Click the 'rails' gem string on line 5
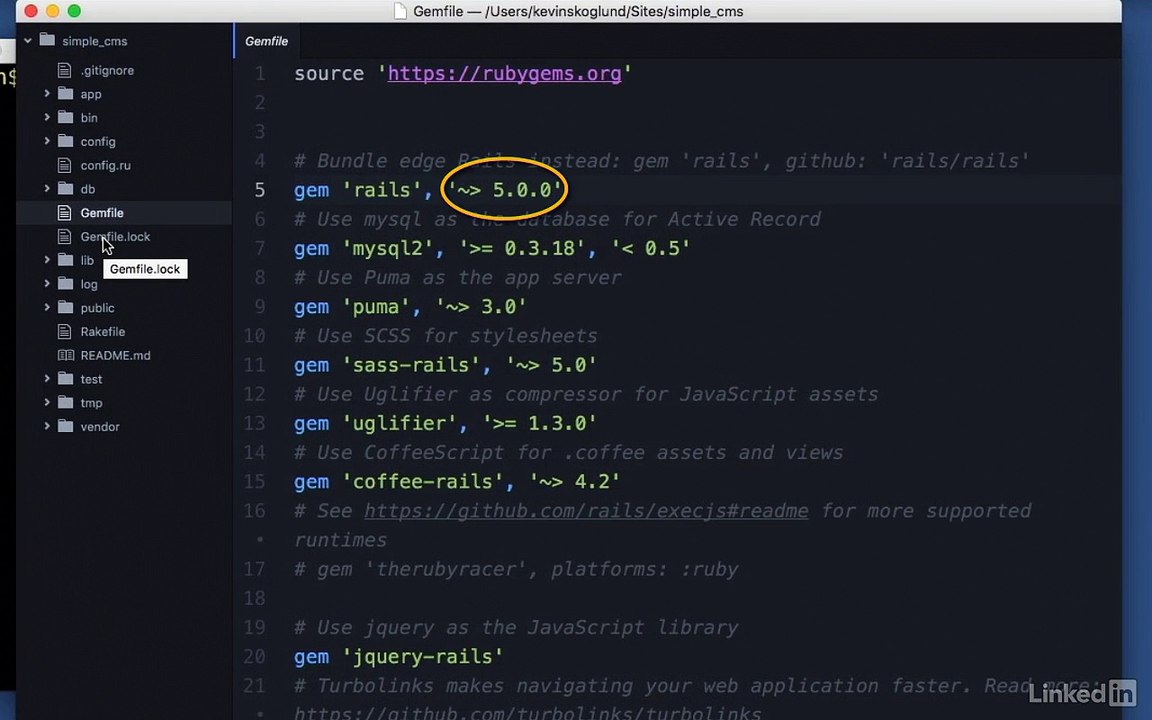1152x720 pixels. 381,190
